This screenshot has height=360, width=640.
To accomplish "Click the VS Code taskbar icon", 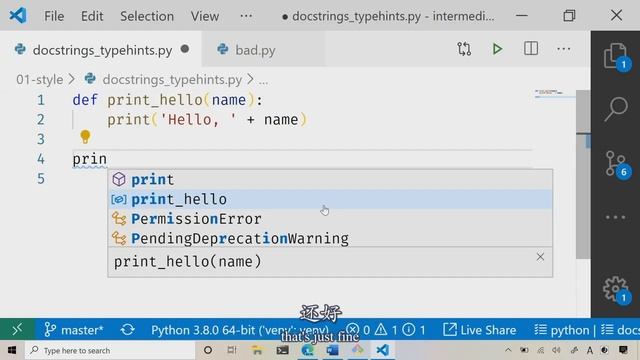I will 382,350.
